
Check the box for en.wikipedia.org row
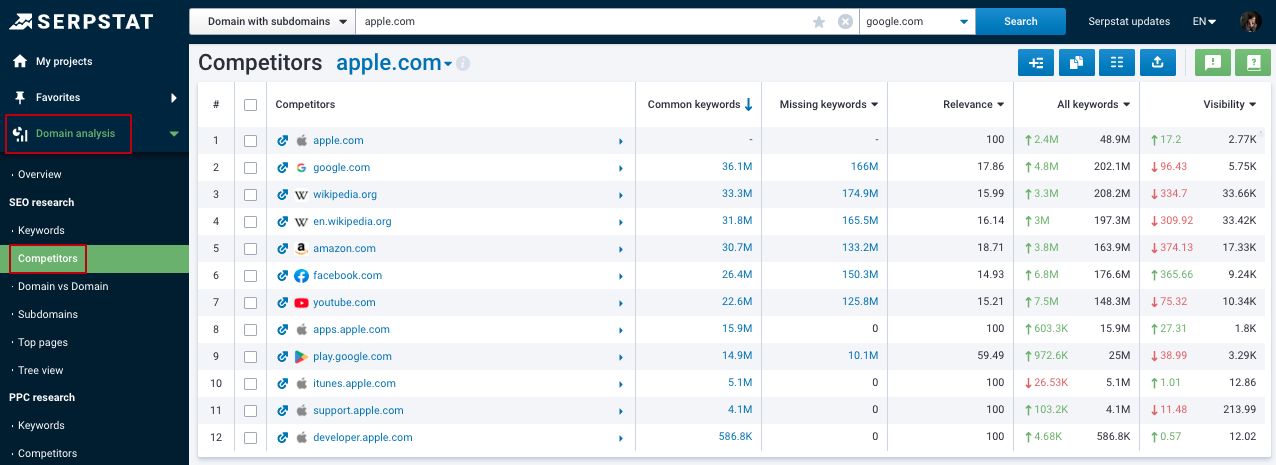click(251, 222)
